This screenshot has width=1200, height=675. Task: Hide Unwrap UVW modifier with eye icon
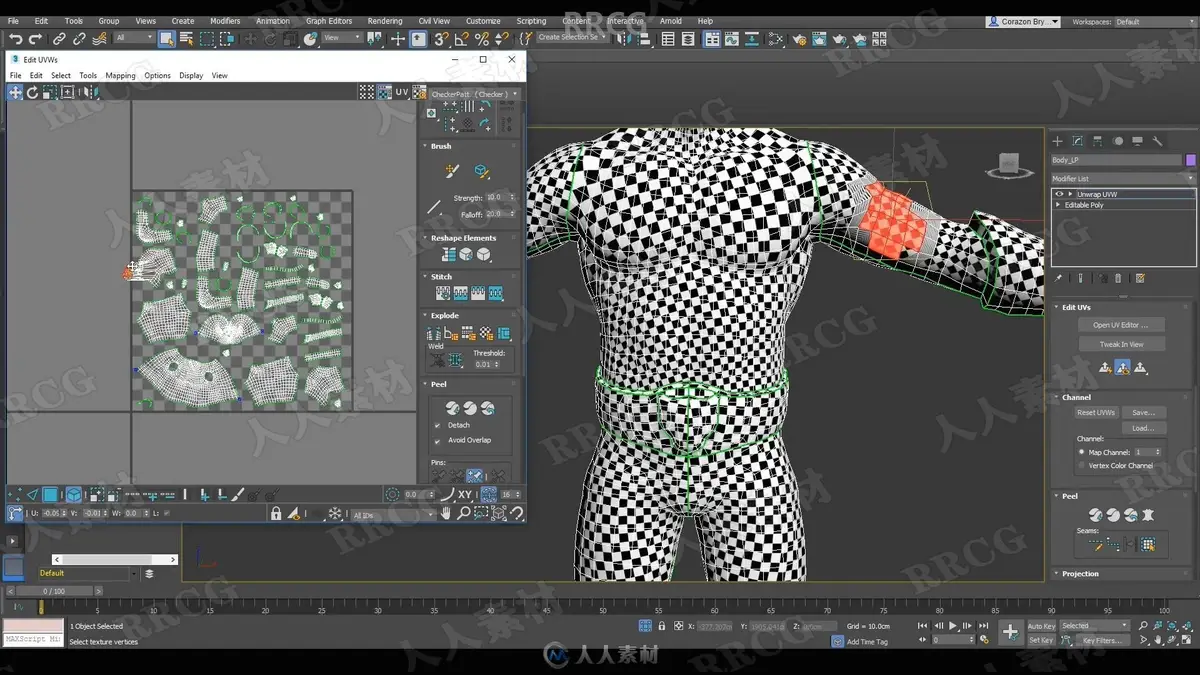pos(1059,194)
